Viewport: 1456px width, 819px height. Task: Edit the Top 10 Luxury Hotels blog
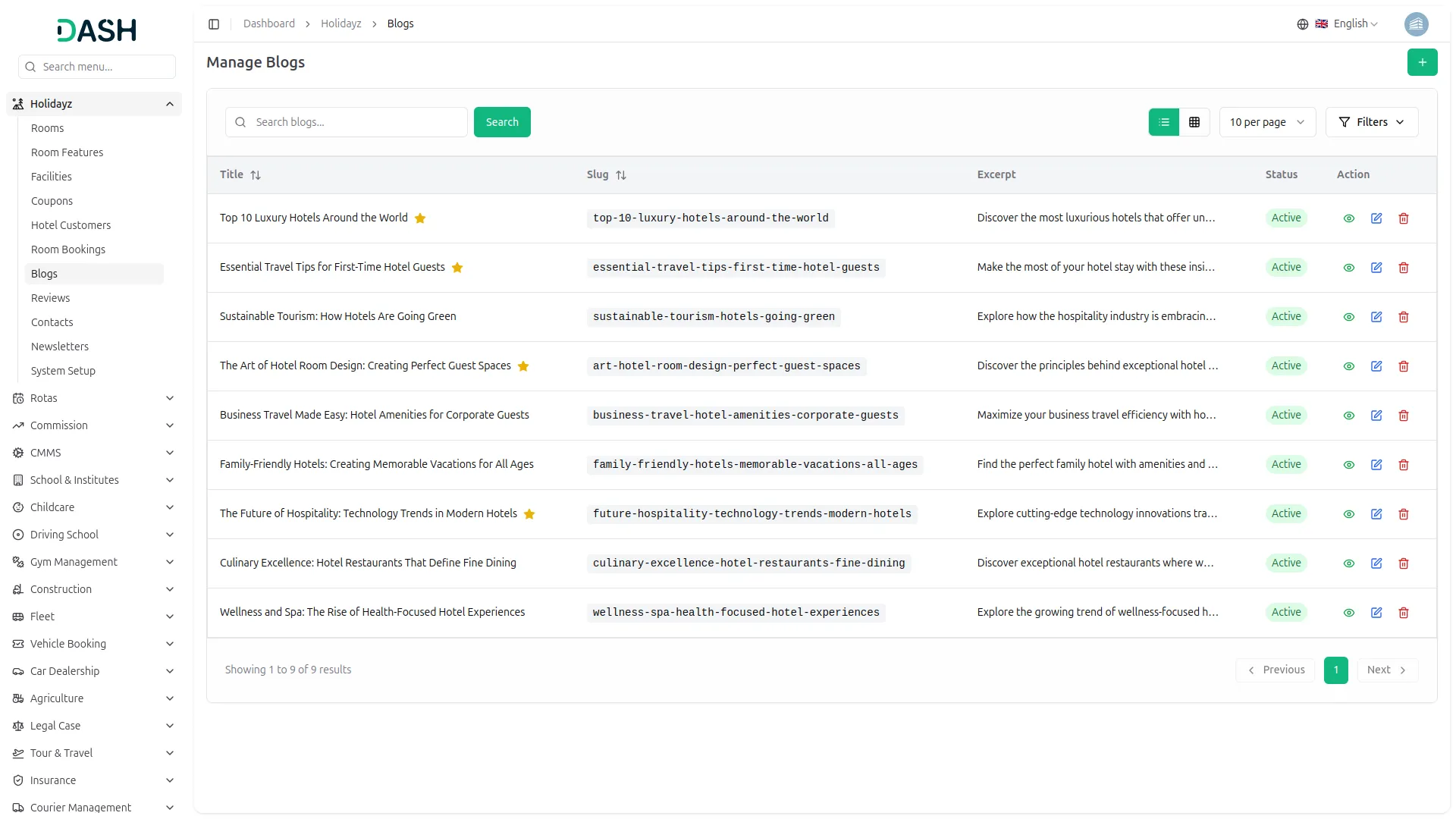click(x=1376, y=218)
